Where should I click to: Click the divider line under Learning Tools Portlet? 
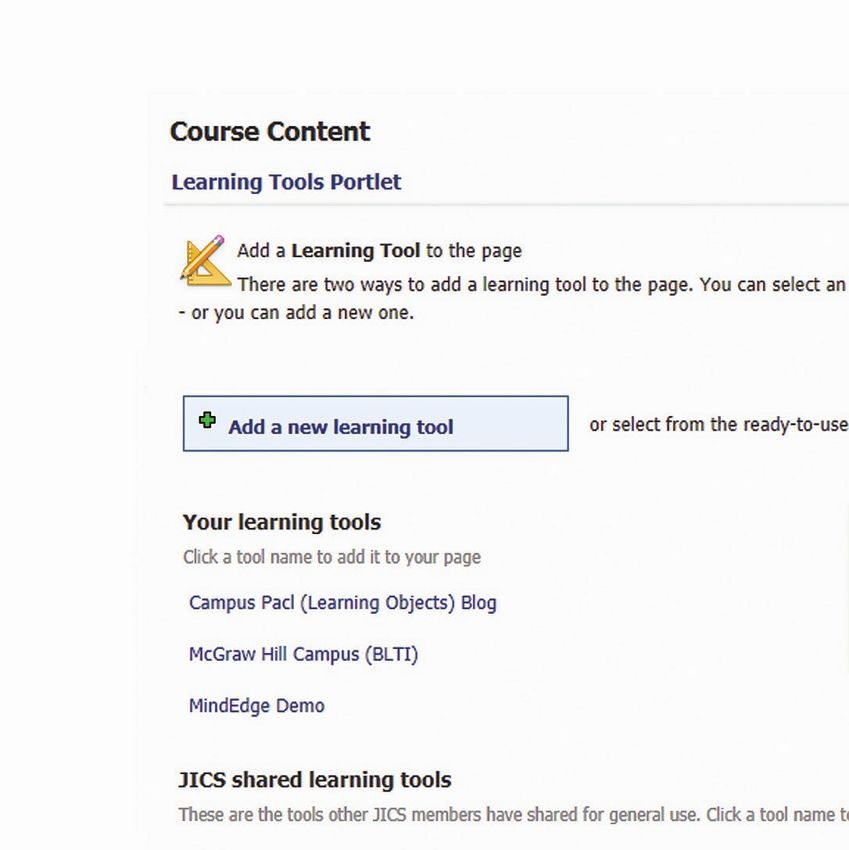click(x=506, y=205)
